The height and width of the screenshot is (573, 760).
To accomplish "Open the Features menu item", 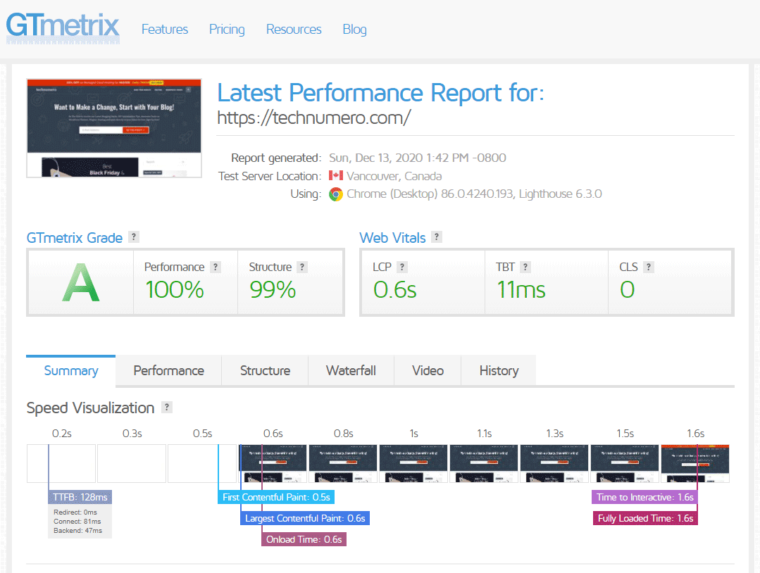I will point(165,29).
